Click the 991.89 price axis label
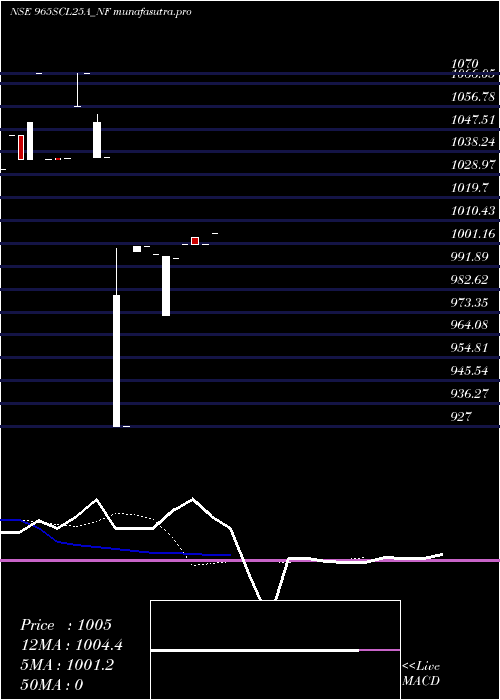Image resolution: width=500 pixels, height=700 pixels. tap(469, 257)
